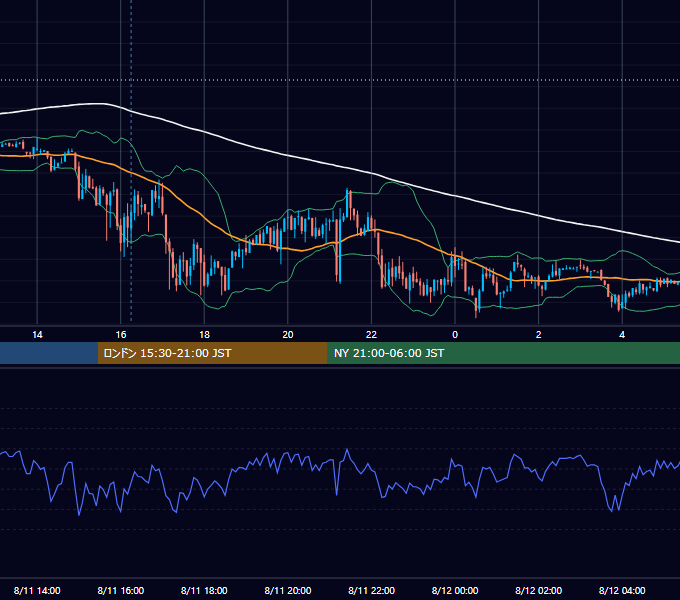Click hour label '4' on price chart axis

tap(622, 335)
